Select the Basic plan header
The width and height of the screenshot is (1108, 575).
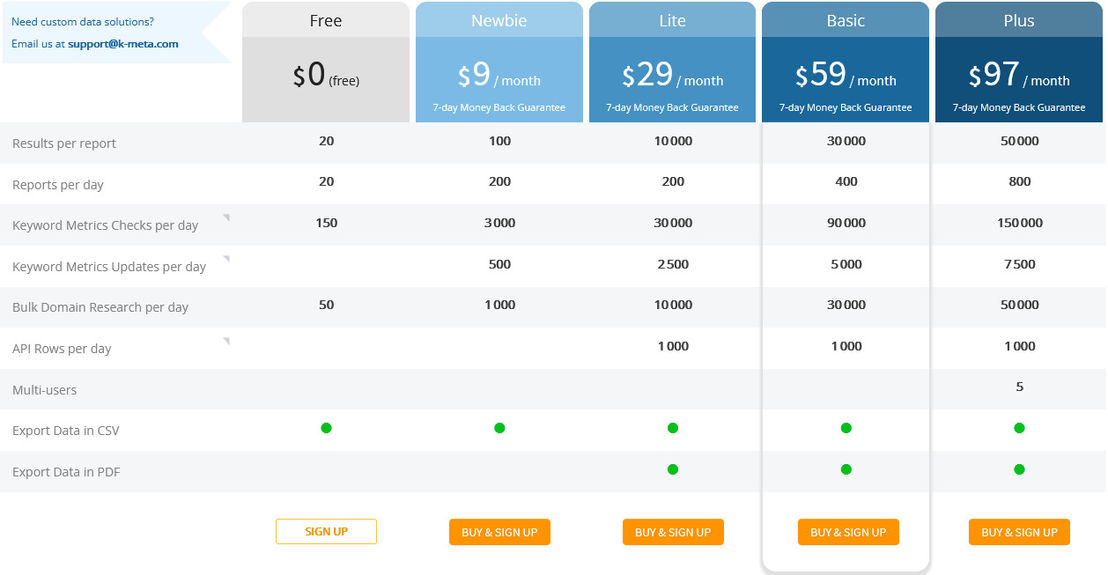click(x=845, y=20)
